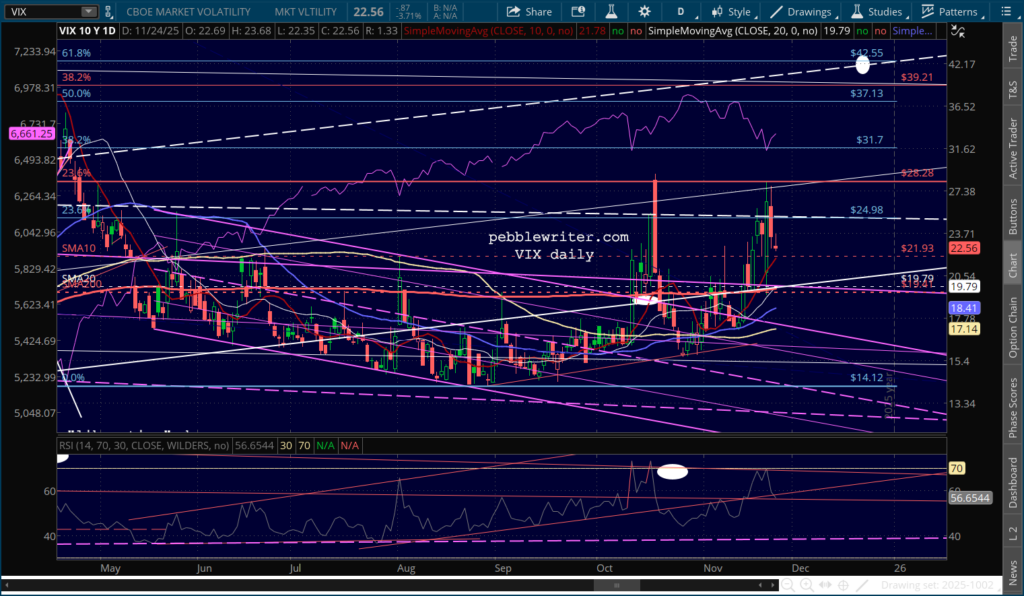Click the 50.0% retracement label

pyautogui.click(x=76, y=93)
